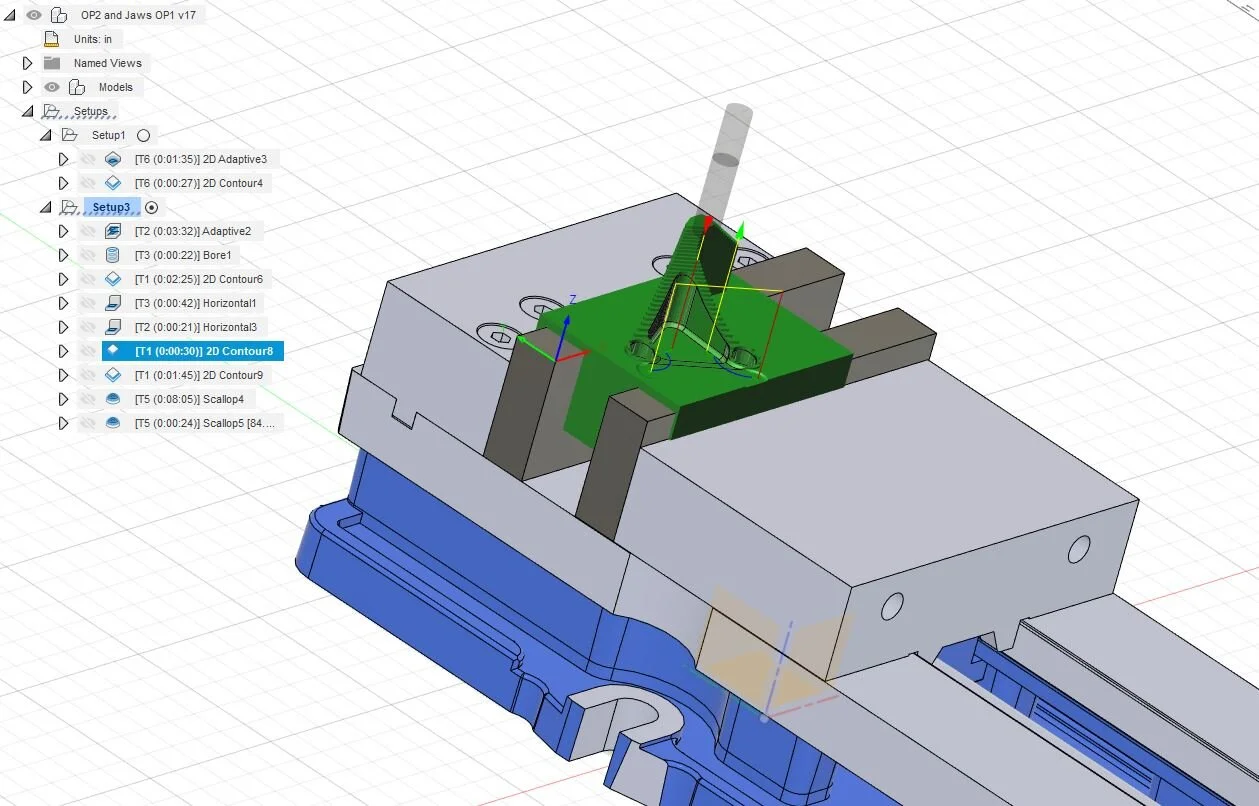The width and height of the screenshot is (1259, 806).
Task: Select the 'Setups' label
Action: pos(91,111)
